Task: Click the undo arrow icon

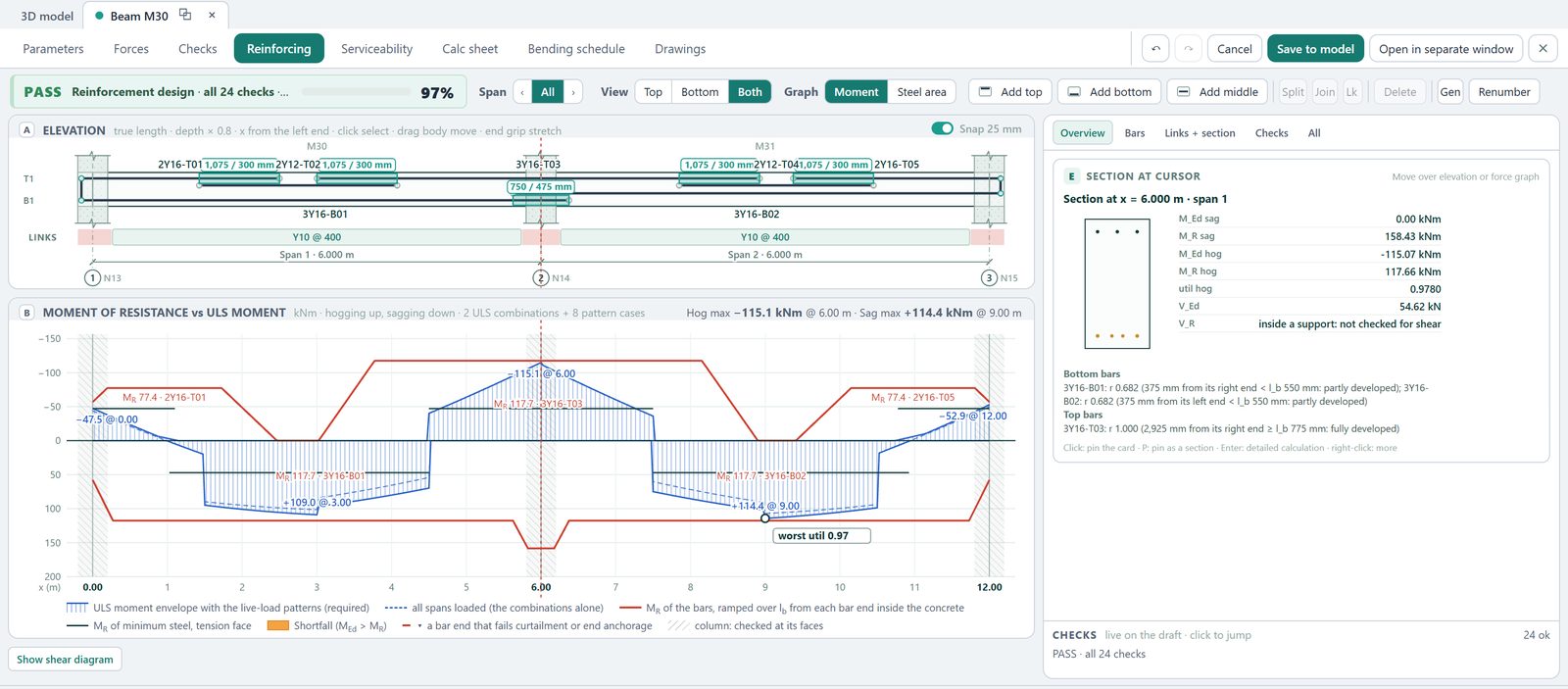Action: 1155,49
